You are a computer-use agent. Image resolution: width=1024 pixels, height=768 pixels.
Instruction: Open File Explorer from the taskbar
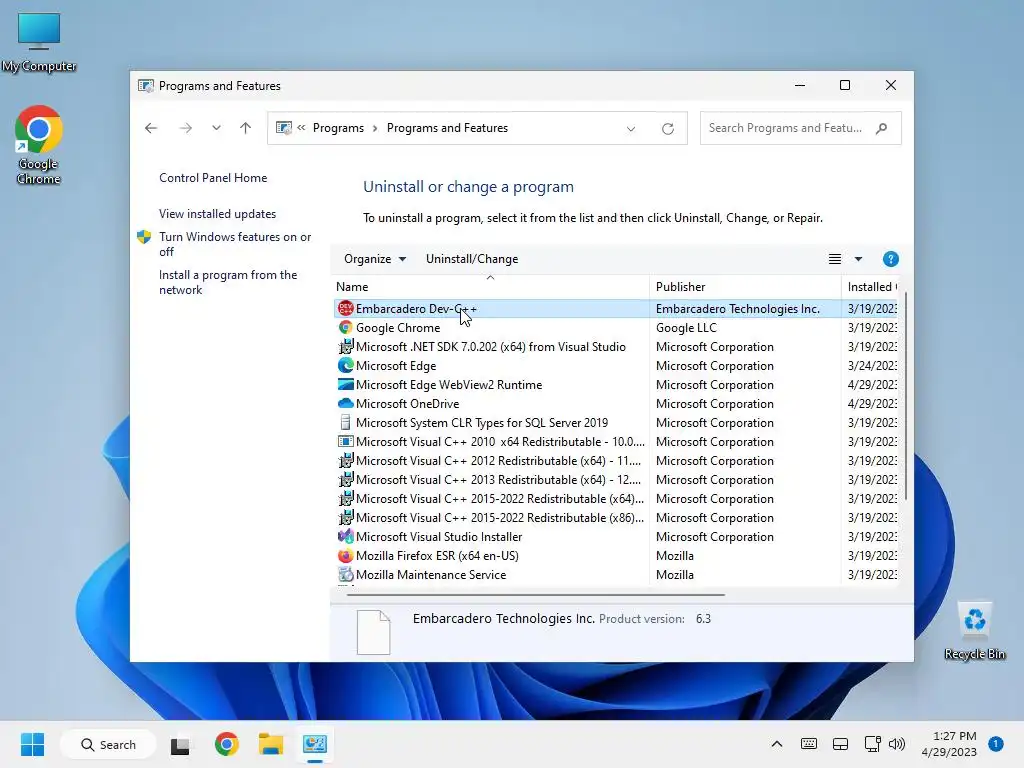tap(270, 744)
